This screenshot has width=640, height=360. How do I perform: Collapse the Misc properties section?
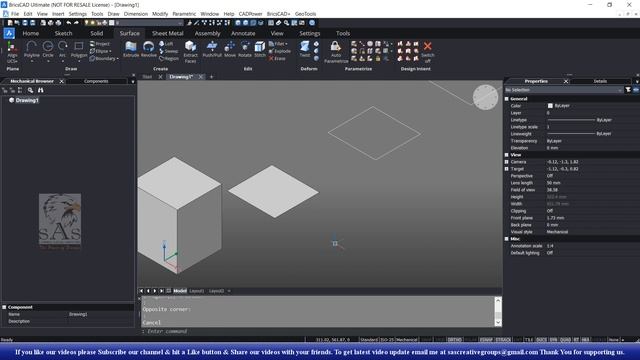tap(507, 239)
